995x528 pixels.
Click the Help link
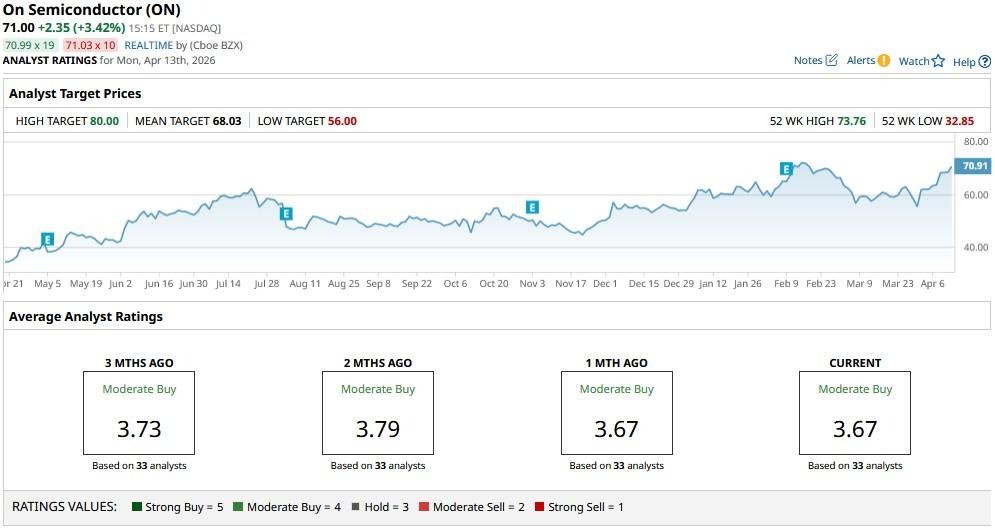tap(964, 62)
